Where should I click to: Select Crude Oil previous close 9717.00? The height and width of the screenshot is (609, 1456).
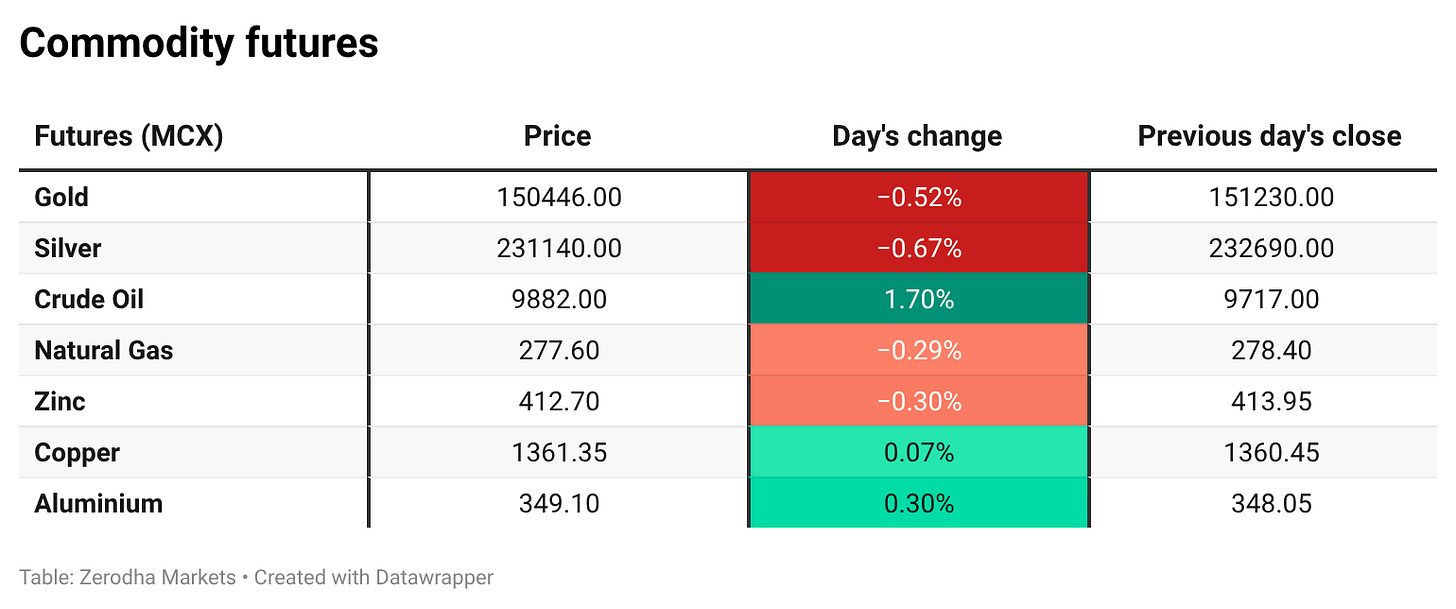coord(1270,299)
